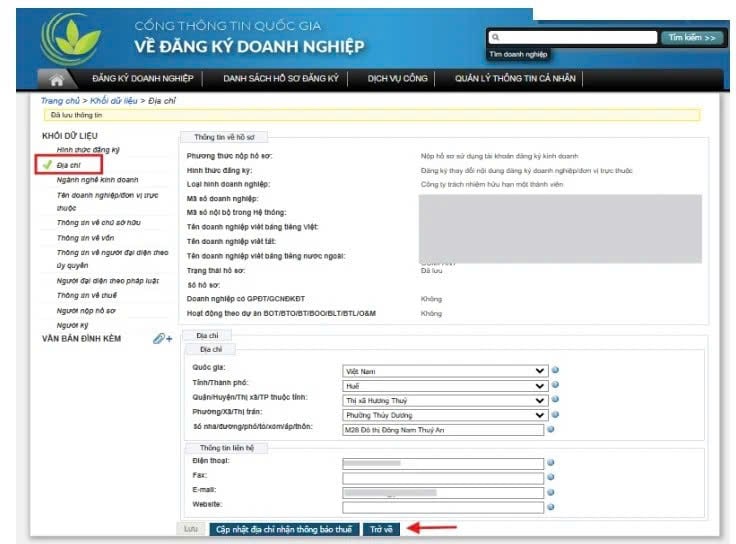Viewport: 736px width, 544px height.
Task: Click in the top search input field
Action: [x=573, y=38]
